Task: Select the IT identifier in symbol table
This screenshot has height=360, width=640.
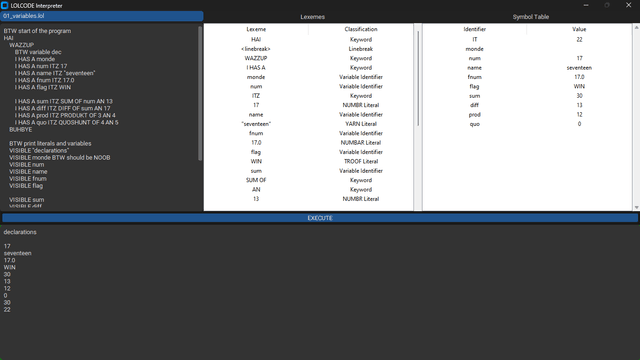Action: pyautogui.click(x=475, y=40)
